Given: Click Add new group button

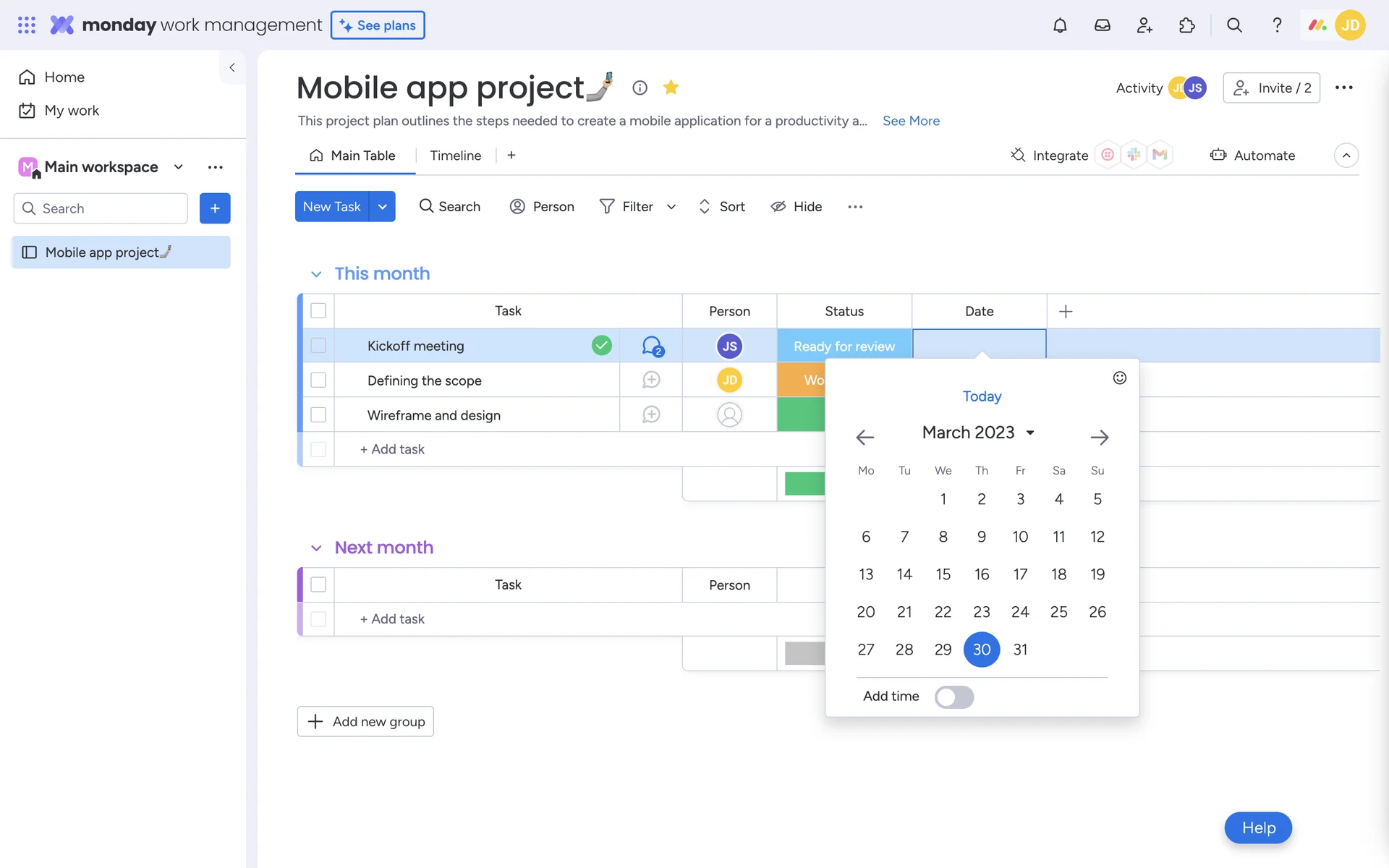Looking at the screenshot, I should [x=365, y=721].
